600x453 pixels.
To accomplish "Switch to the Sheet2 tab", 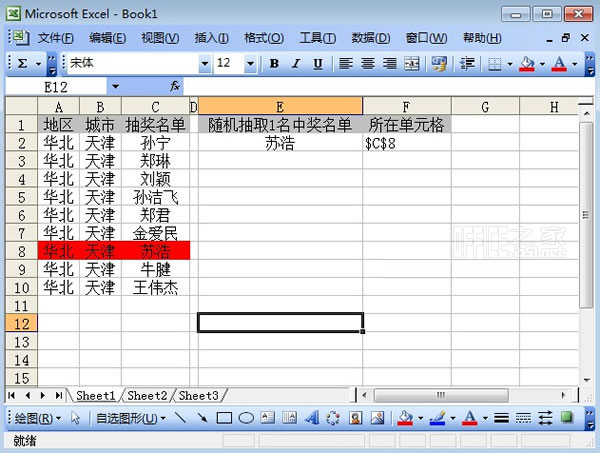I will click(x=146, y=395).
